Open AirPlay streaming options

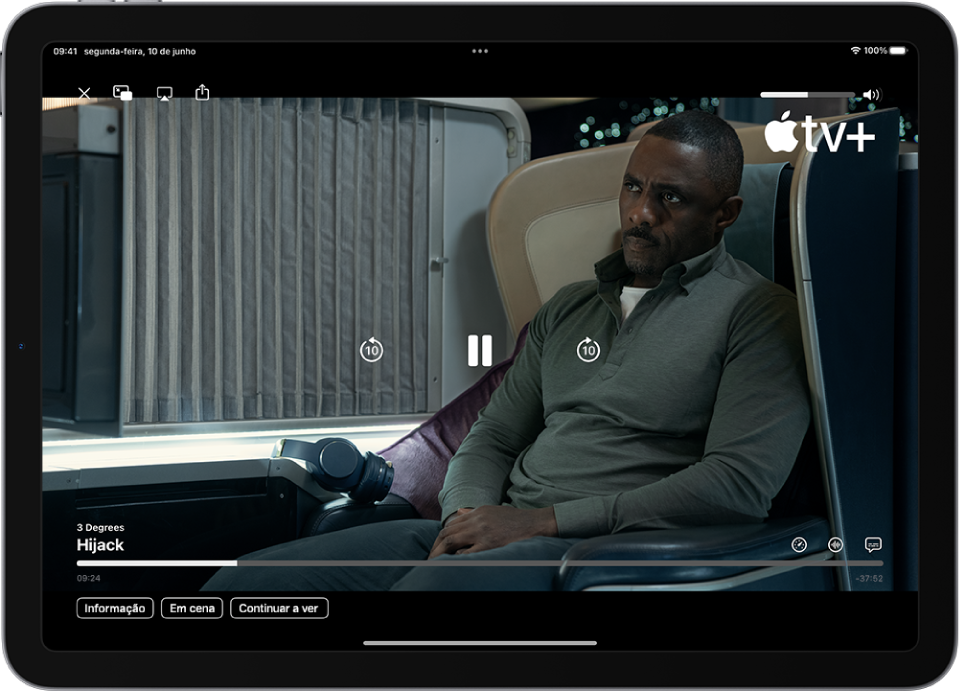(164, 94)
